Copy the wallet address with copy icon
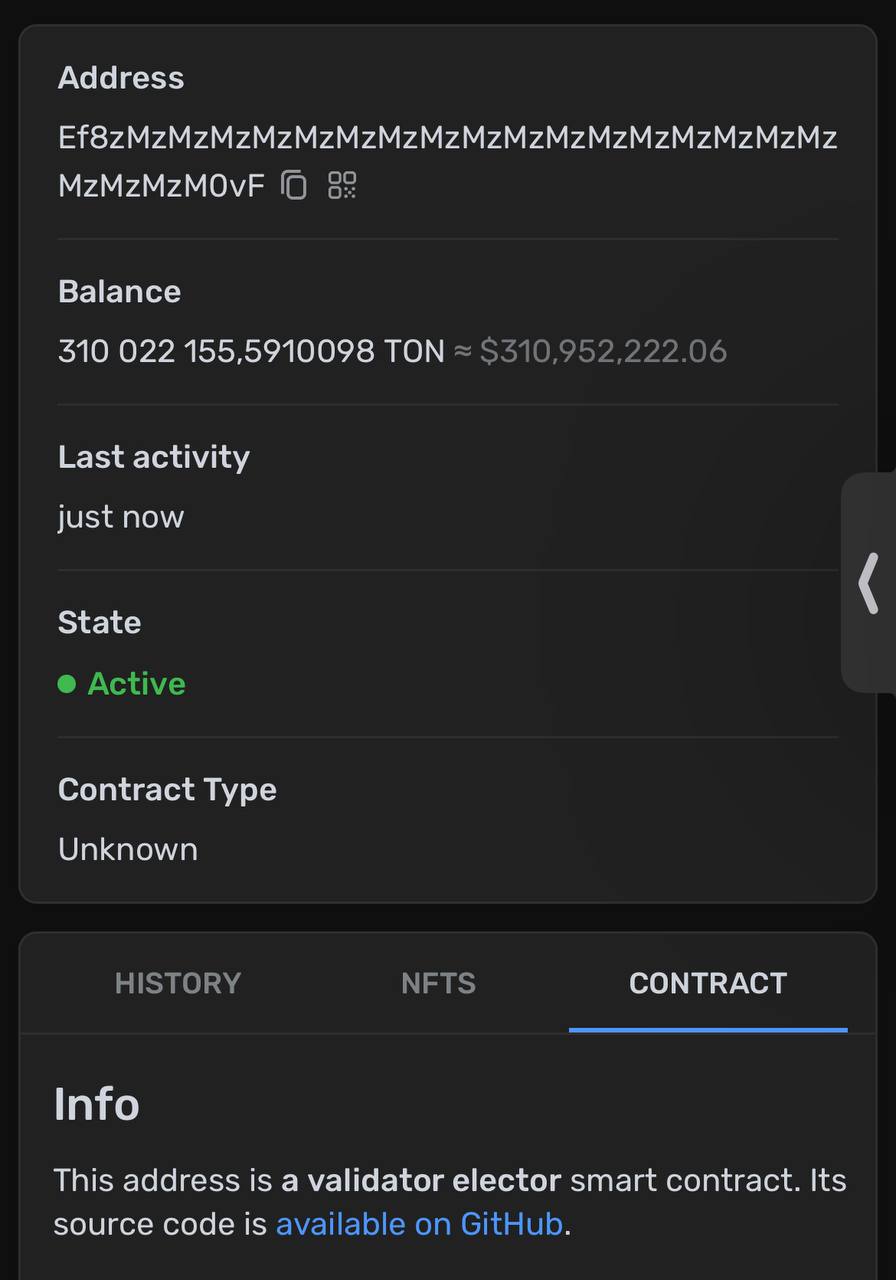This screenshot has height=1280, width=896. (x=294, y=185)
